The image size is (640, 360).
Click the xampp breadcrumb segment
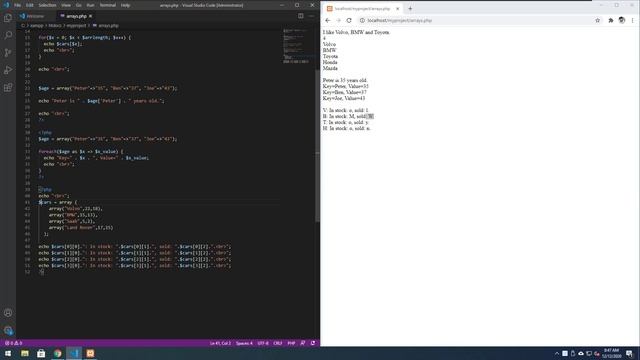coord(37,25)
